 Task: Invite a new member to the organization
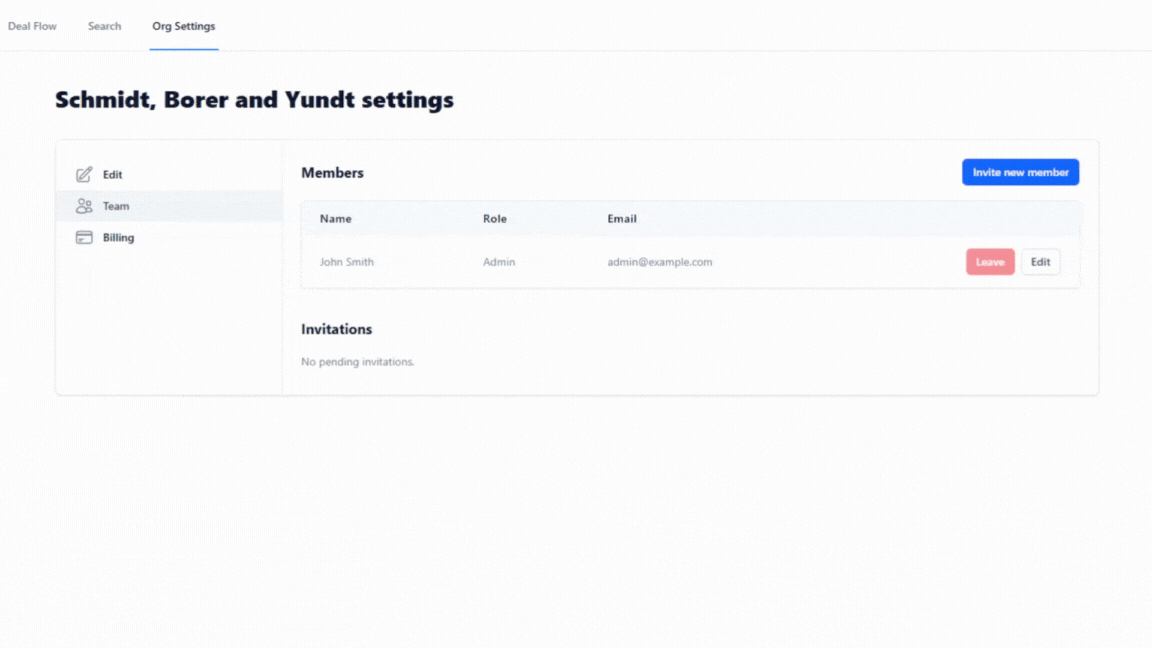tap(1020, 172)
